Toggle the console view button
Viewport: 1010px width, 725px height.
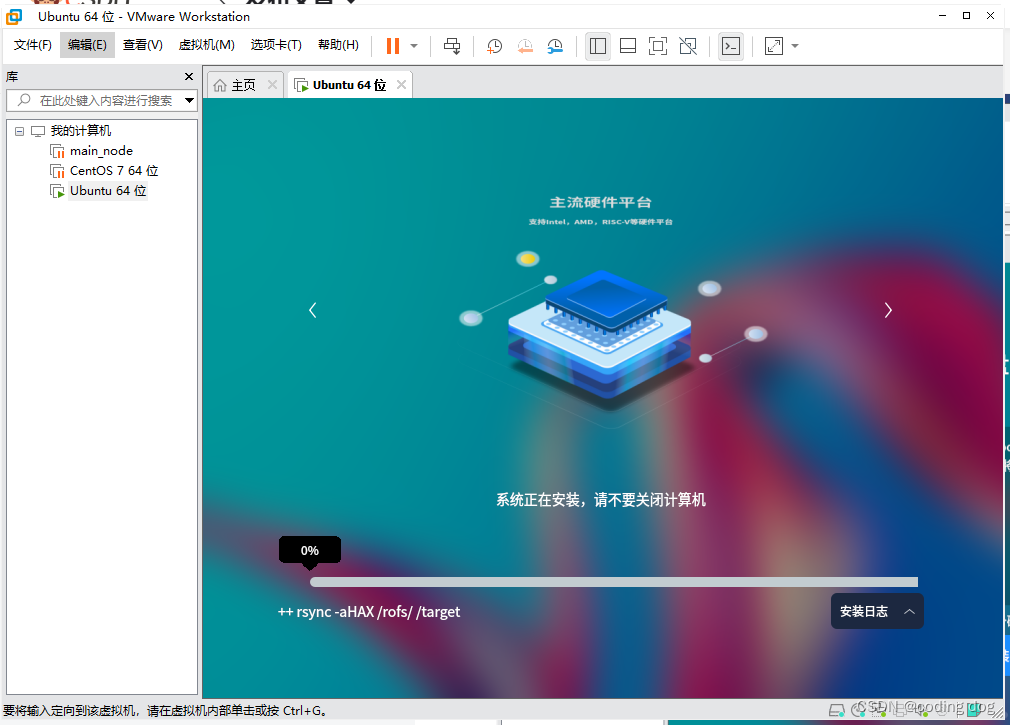pos(730,46)
